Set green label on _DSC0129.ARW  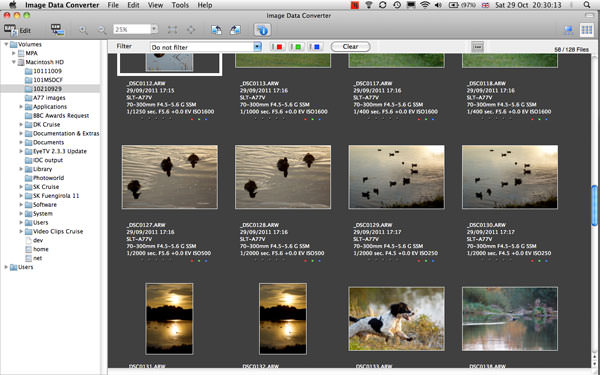click(x=426, y=261)
